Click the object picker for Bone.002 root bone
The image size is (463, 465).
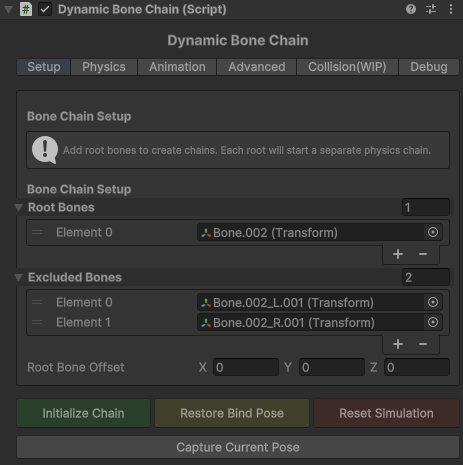click(x=433, y=232)
